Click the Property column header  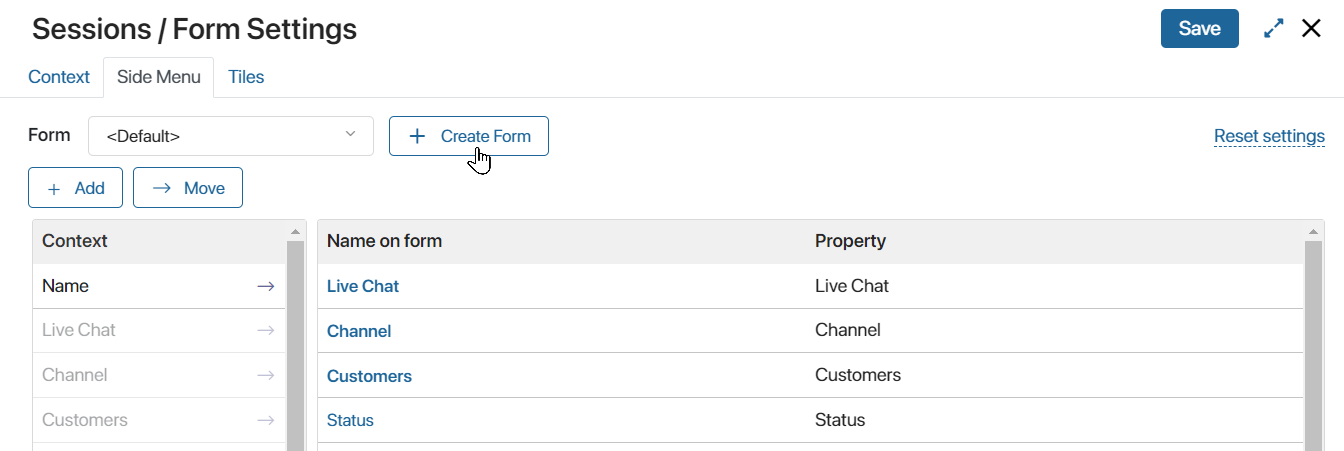(850, 241)
